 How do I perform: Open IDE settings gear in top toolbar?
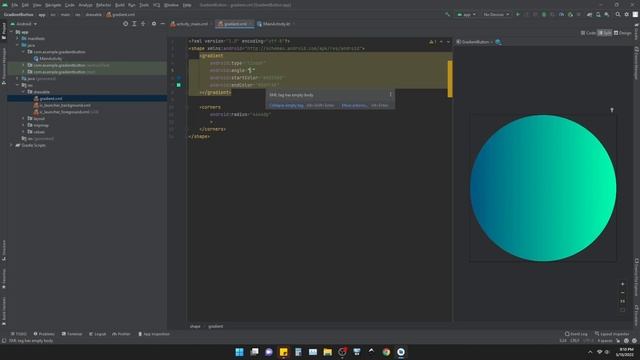pos(627,14)
